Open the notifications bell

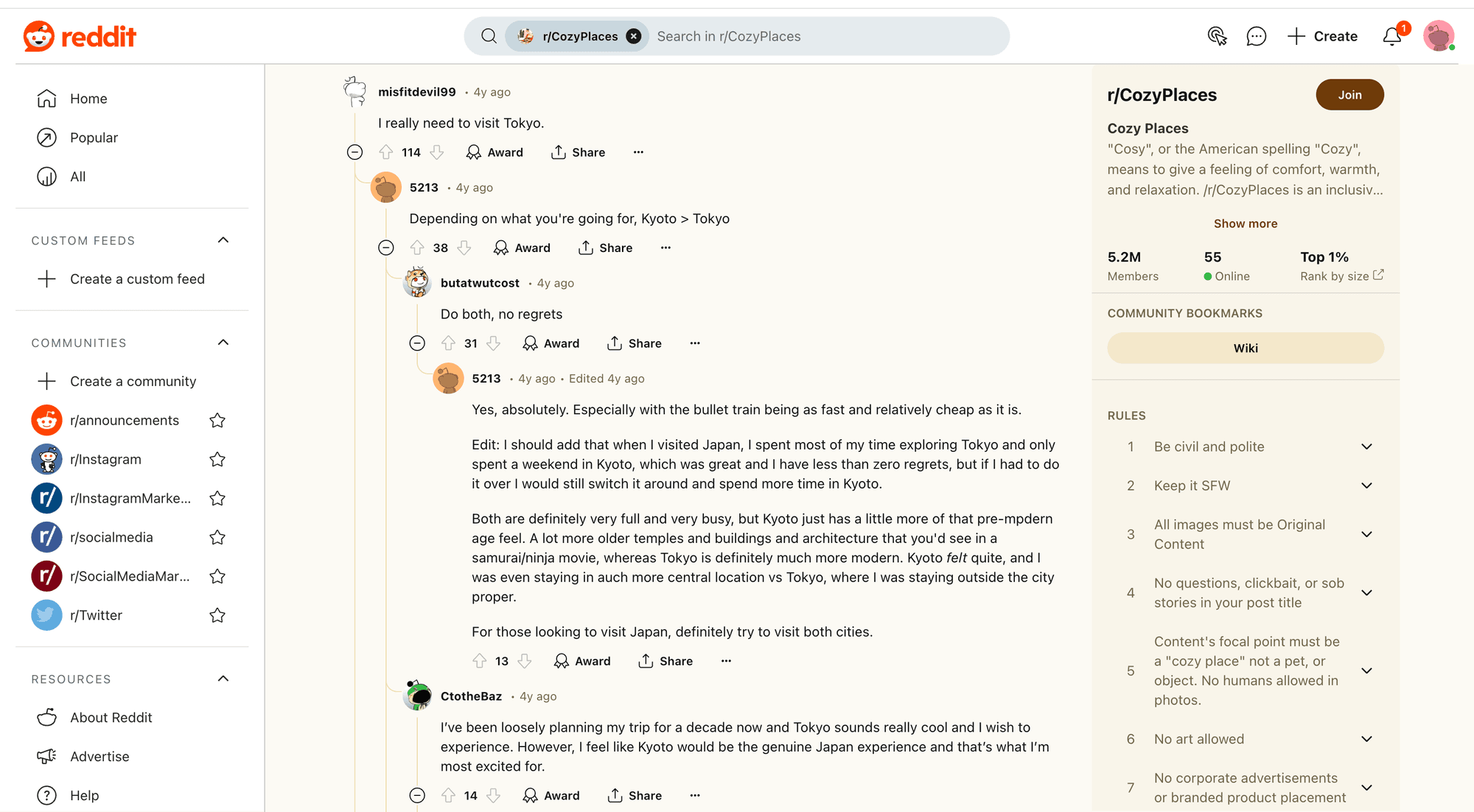tap(1391, 36)
